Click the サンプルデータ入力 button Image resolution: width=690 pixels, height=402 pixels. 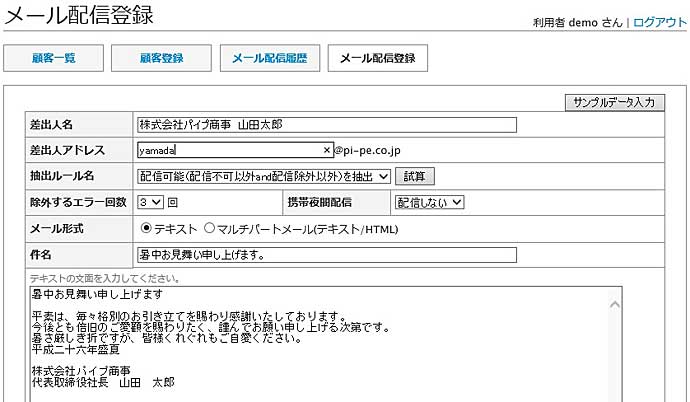(614, 102)
